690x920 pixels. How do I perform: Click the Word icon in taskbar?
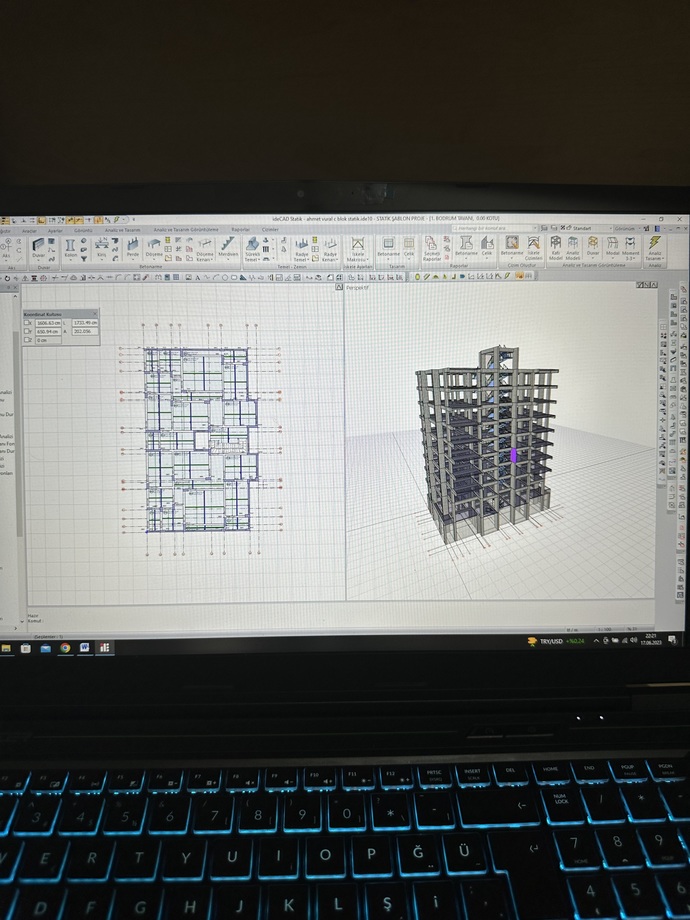84,647
